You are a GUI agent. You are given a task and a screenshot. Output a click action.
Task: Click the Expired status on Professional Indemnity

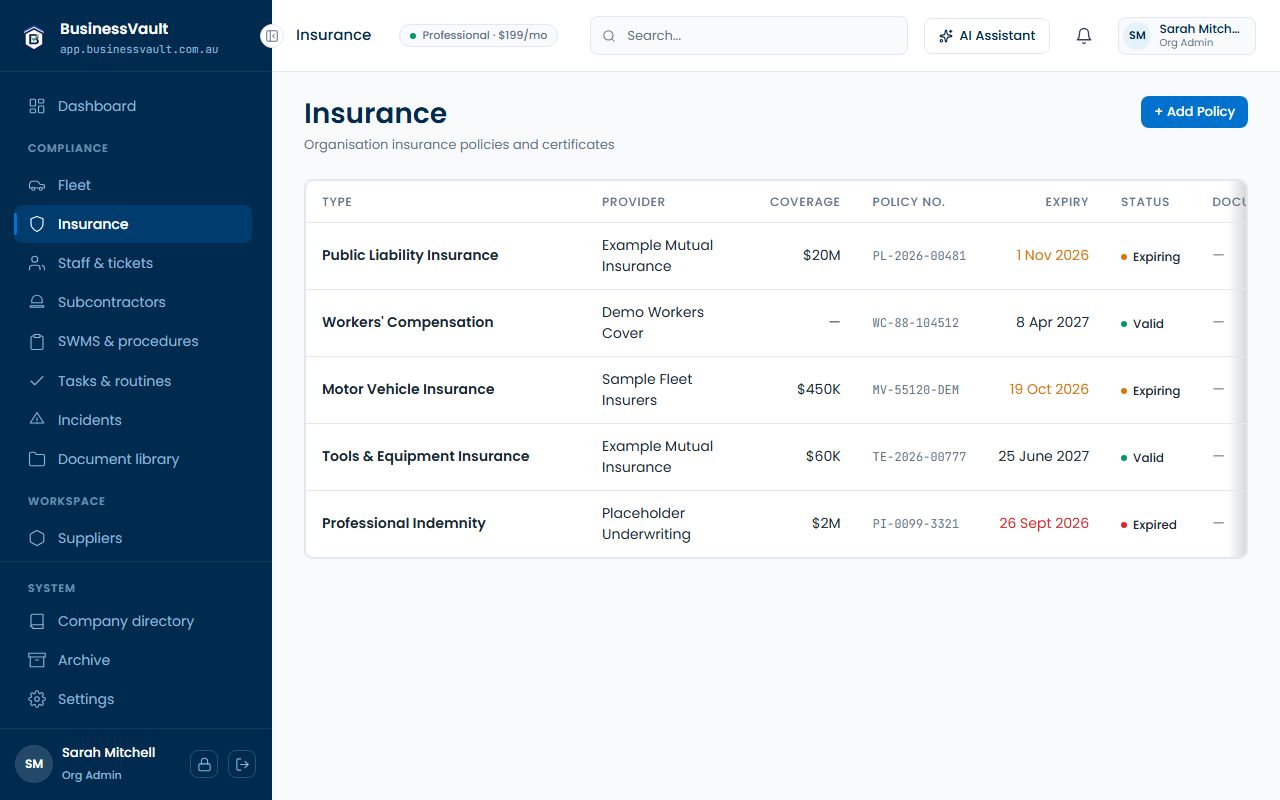click(1148, 525)
